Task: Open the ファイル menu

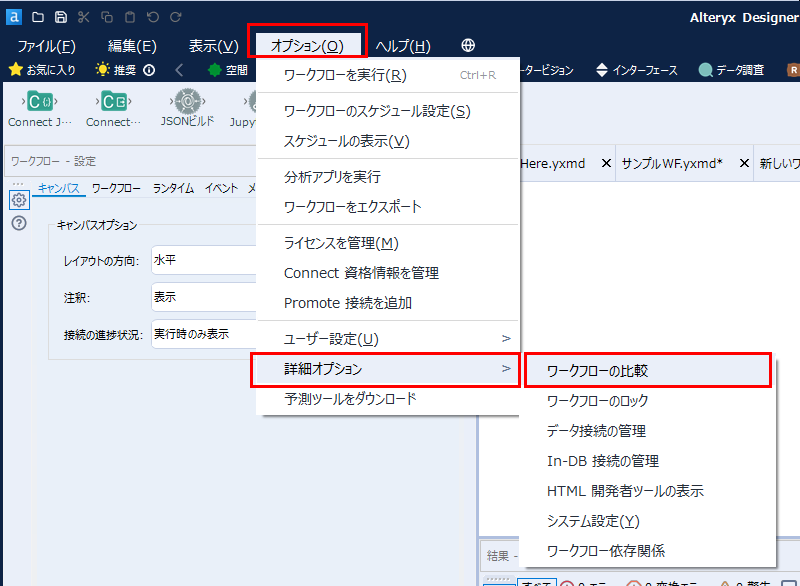Action: 46,45
